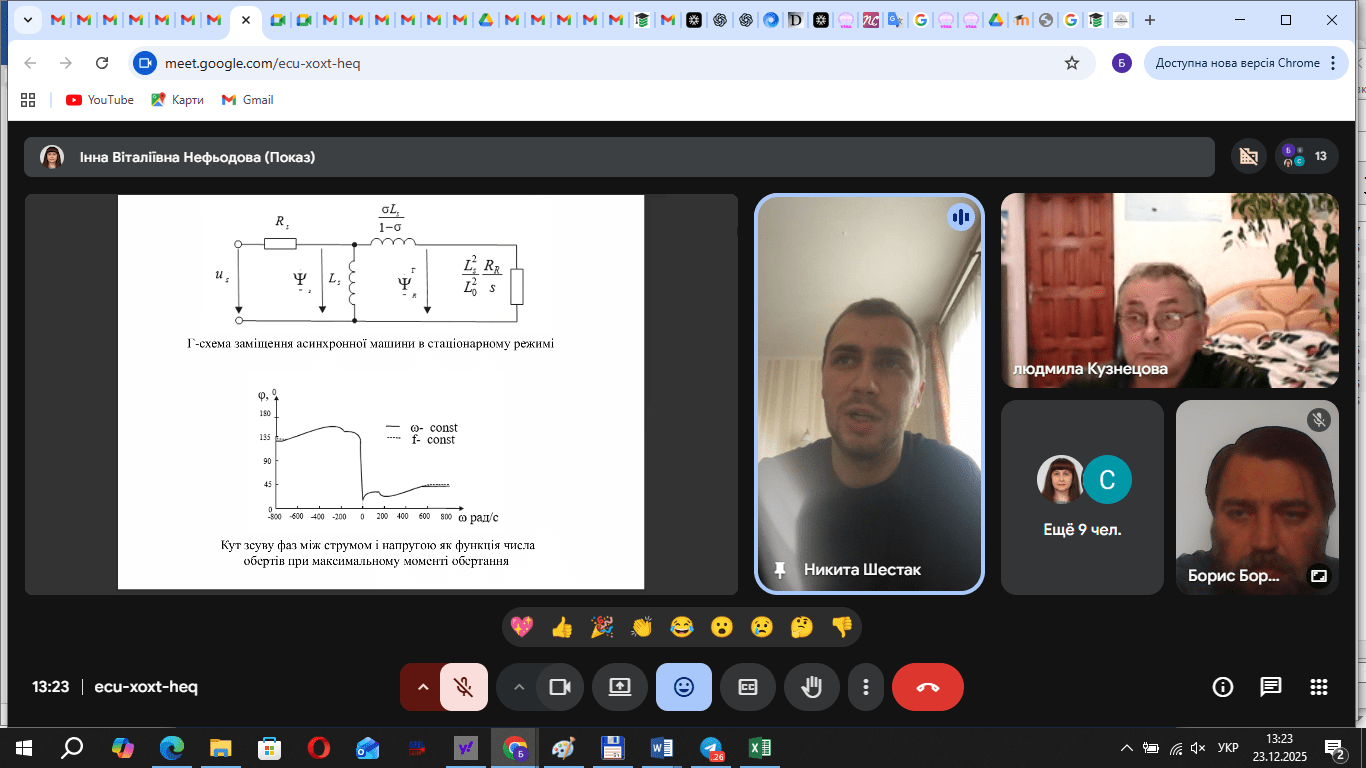
Task: Turn on closed captions
Action: pyautogui.click(x=748, y=687)
